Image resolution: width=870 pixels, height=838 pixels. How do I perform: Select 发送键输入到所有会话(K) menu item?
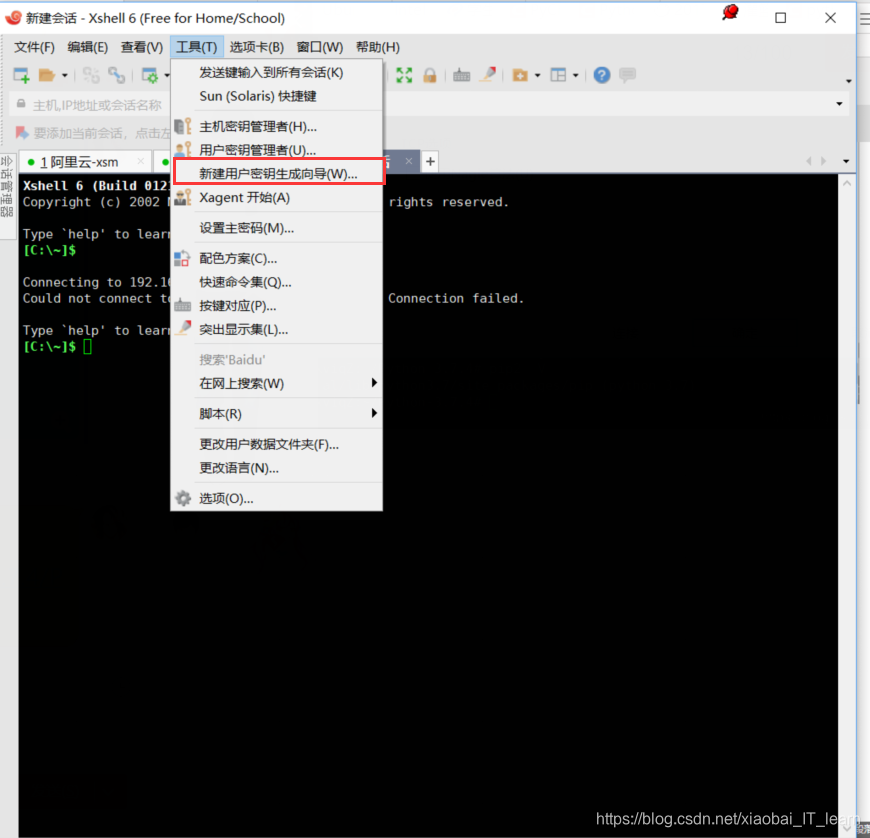pos(276,72)
